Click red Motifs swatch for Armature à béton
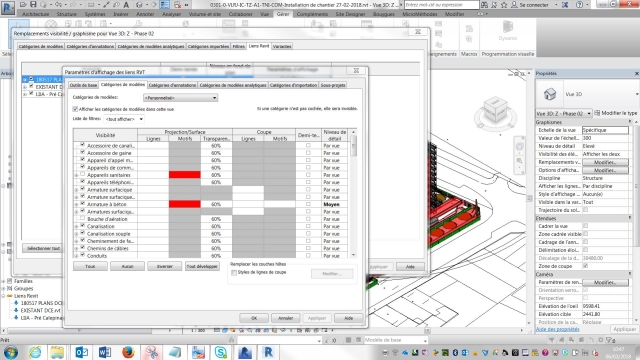The image size is (640, 360). click(184, 204)
